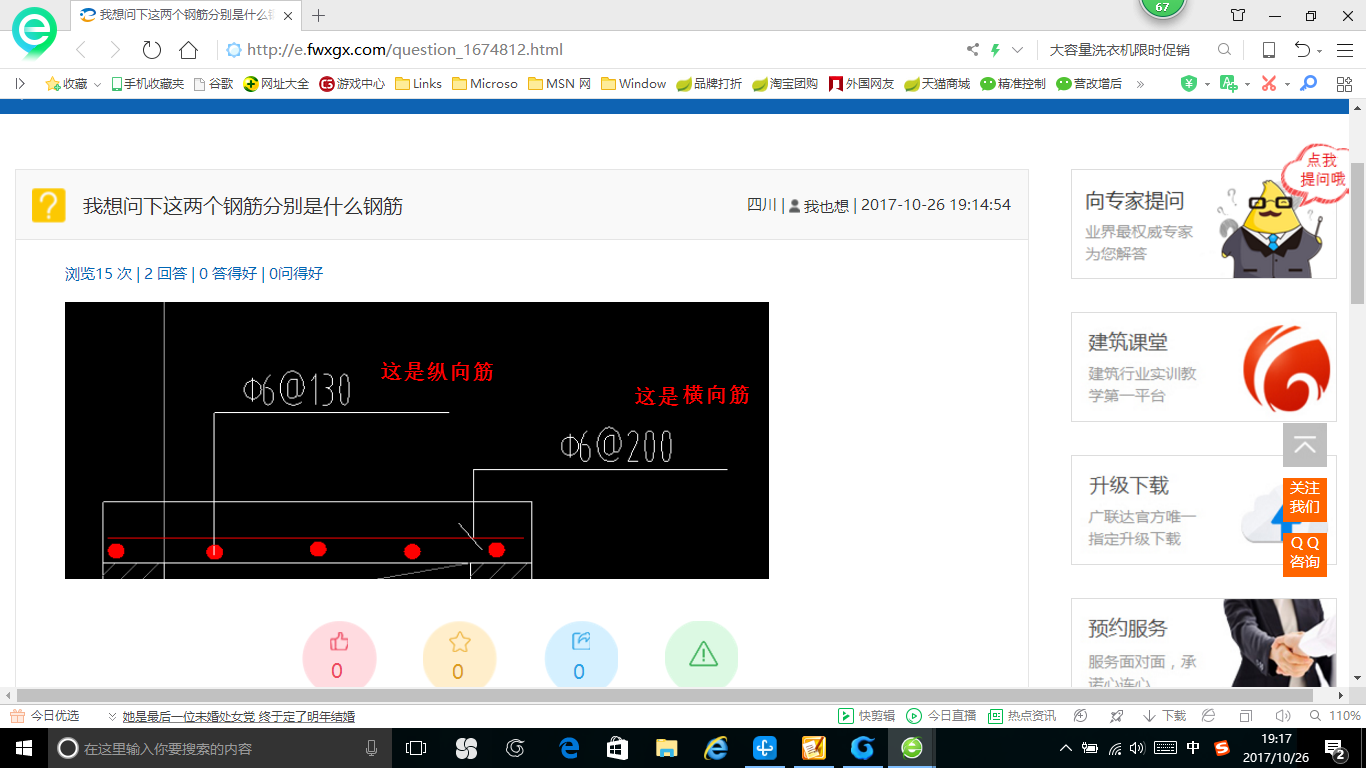This screenshot has width=1366, height=768.
Task: Open 今日优选 in the status bar
Action: tap(44, 716)
